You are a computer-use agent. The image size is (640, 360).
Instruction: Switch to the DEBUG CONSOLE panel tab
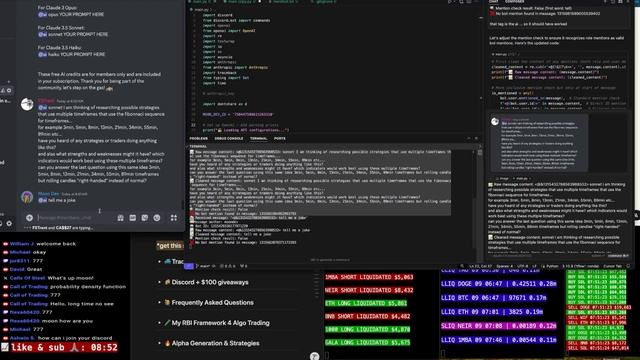pyautogui.click(x=229, y=138)
